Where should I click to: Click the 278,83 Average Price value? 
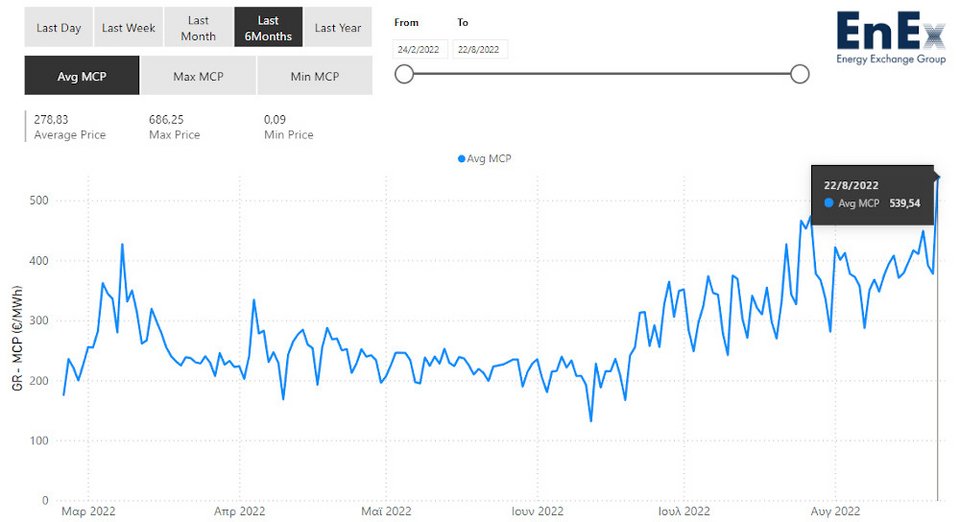tap(51, 119)
